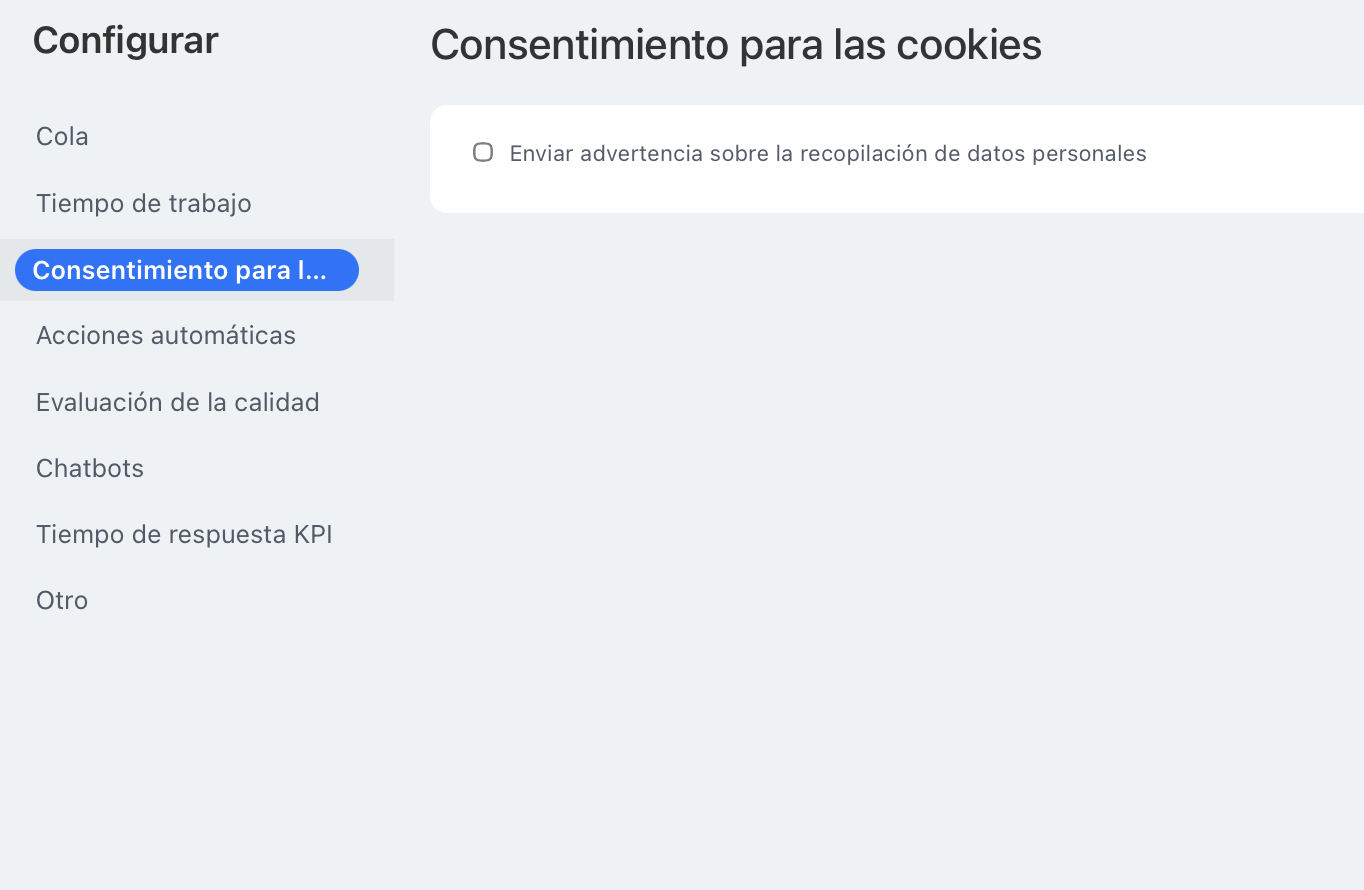This screenshot has width=1364, height=890.
Task: Open the Cola settings section
Action: 62,136
